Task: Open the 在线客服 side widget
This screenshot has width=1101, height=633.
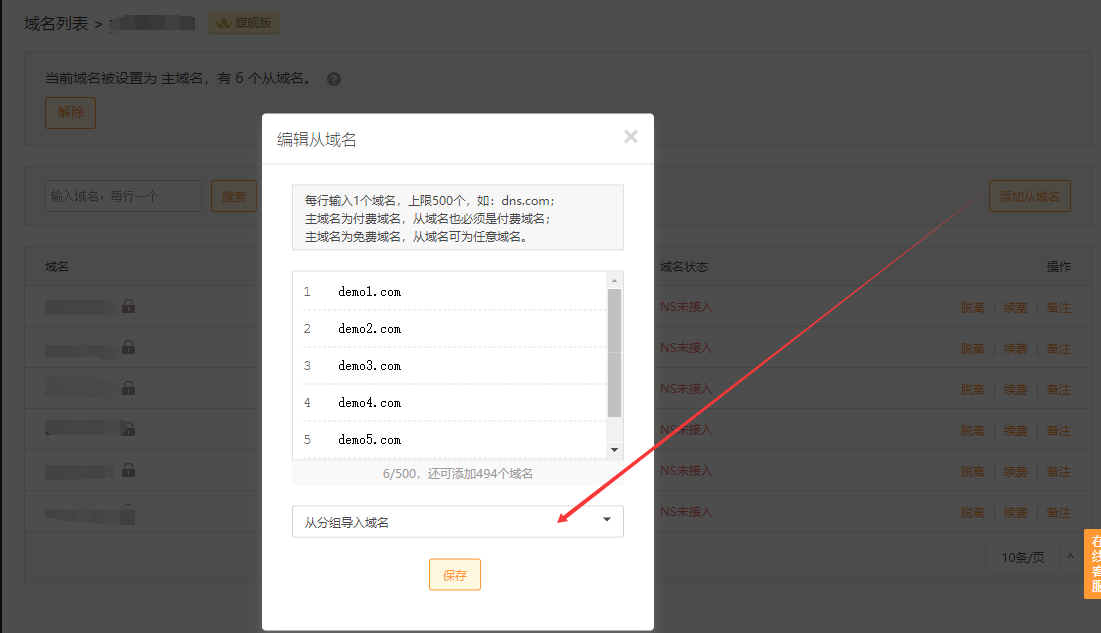Action: 1093,564
